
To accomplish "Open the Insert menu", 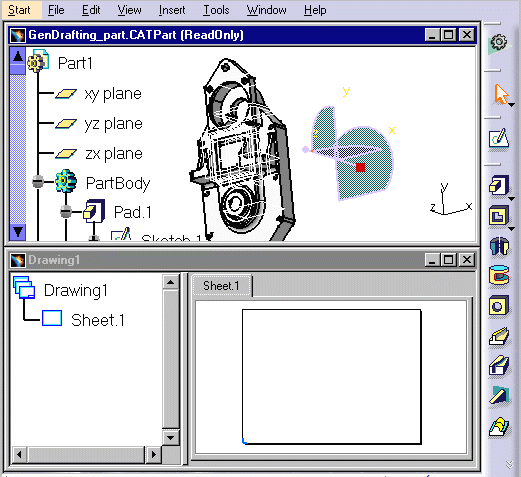I will pyautogui.click(x=172, y=10).
